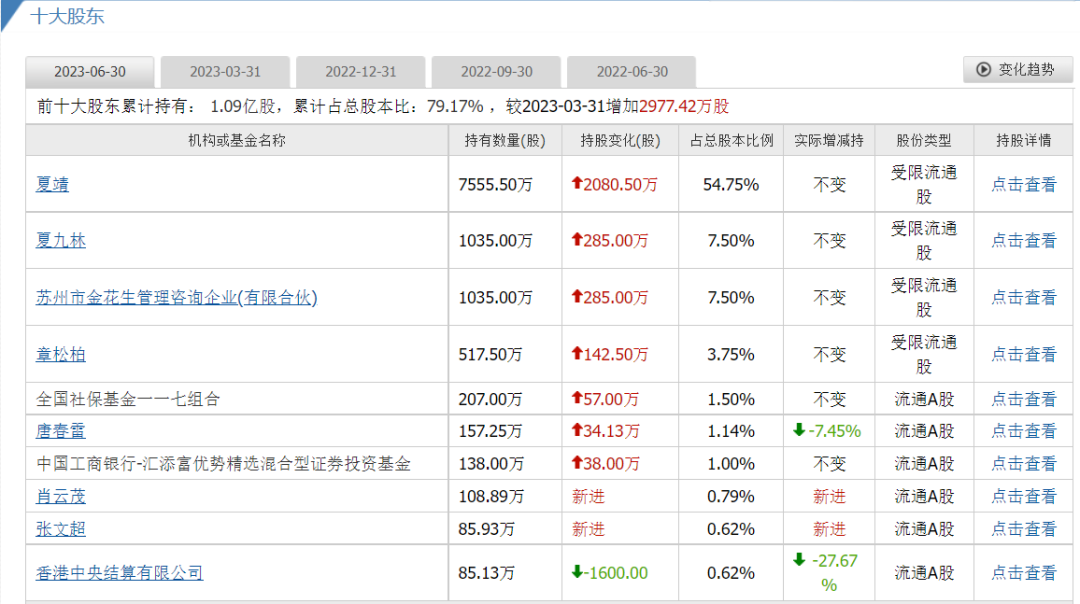Open shareholder link 夏靖

click(53, 184)
